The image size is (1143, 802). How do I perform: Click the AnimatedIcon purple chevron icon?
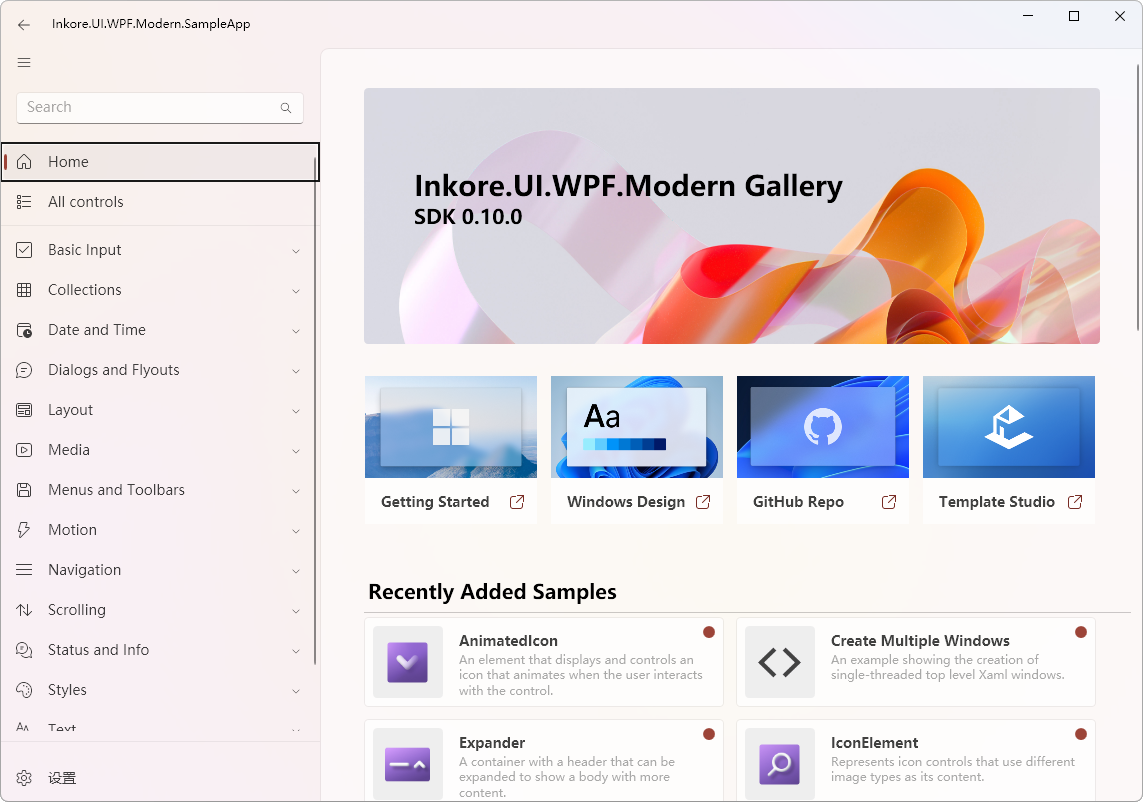(407, 662)
